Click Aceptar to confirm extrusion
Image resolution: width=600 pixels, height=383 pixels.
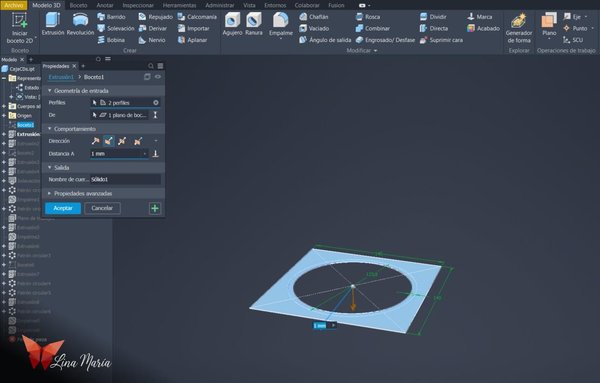tap(63, 208)
